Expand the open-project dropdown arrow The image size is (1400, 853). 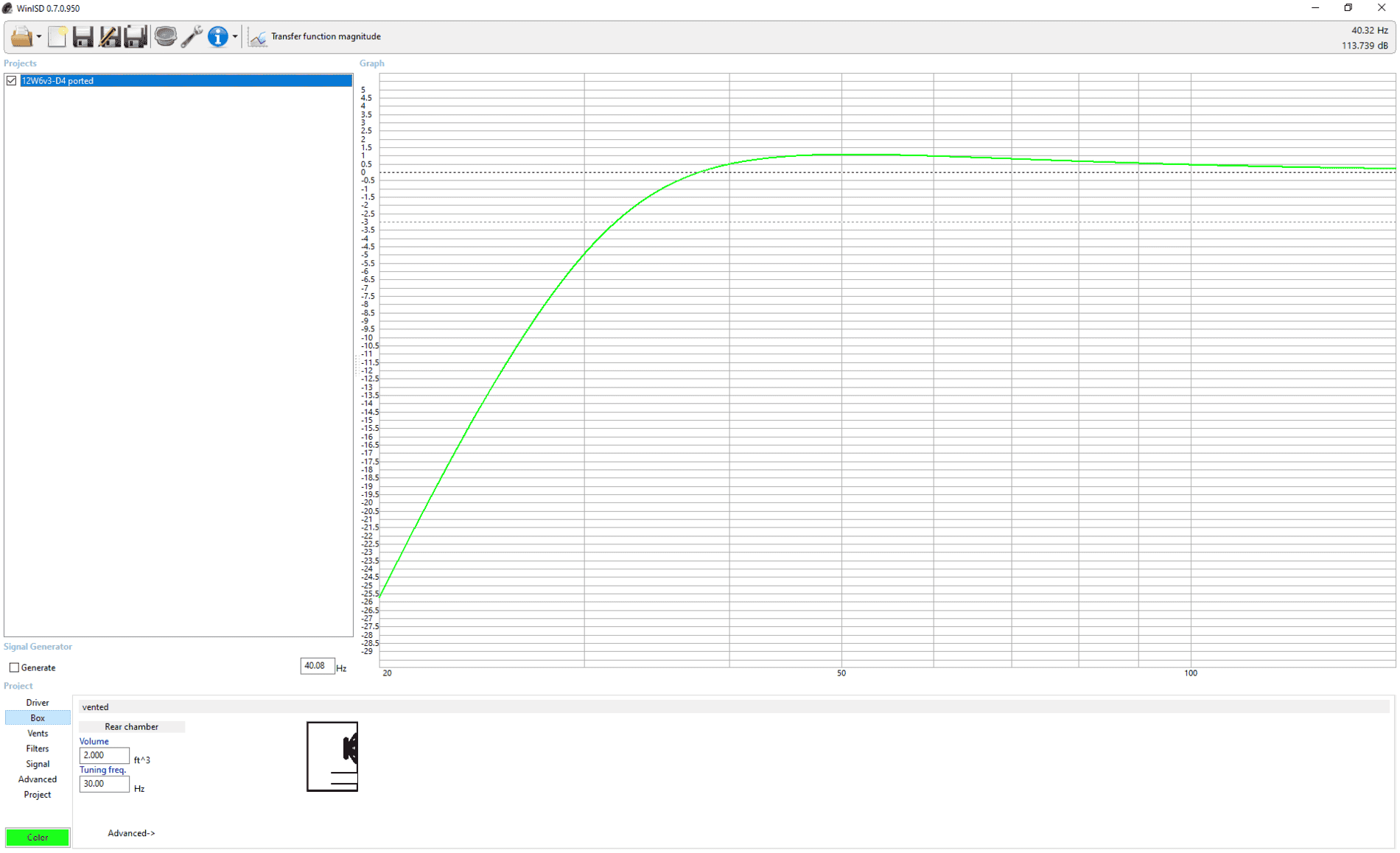click(x=39, y=37)
